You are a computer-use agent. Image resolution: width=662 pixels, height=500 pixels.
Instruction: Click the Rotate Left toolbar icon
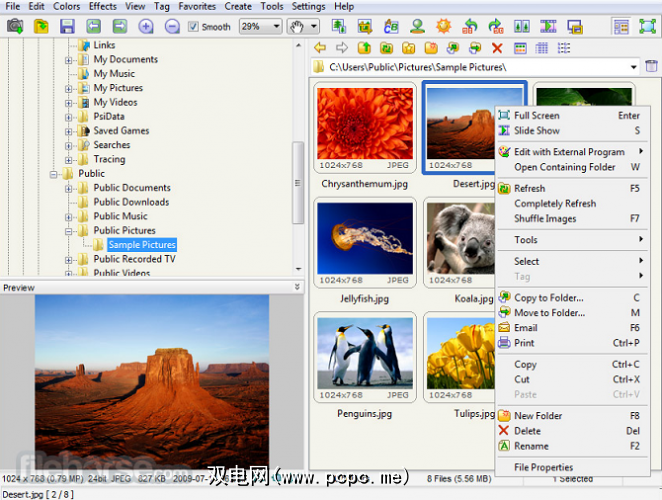(470, 26)
